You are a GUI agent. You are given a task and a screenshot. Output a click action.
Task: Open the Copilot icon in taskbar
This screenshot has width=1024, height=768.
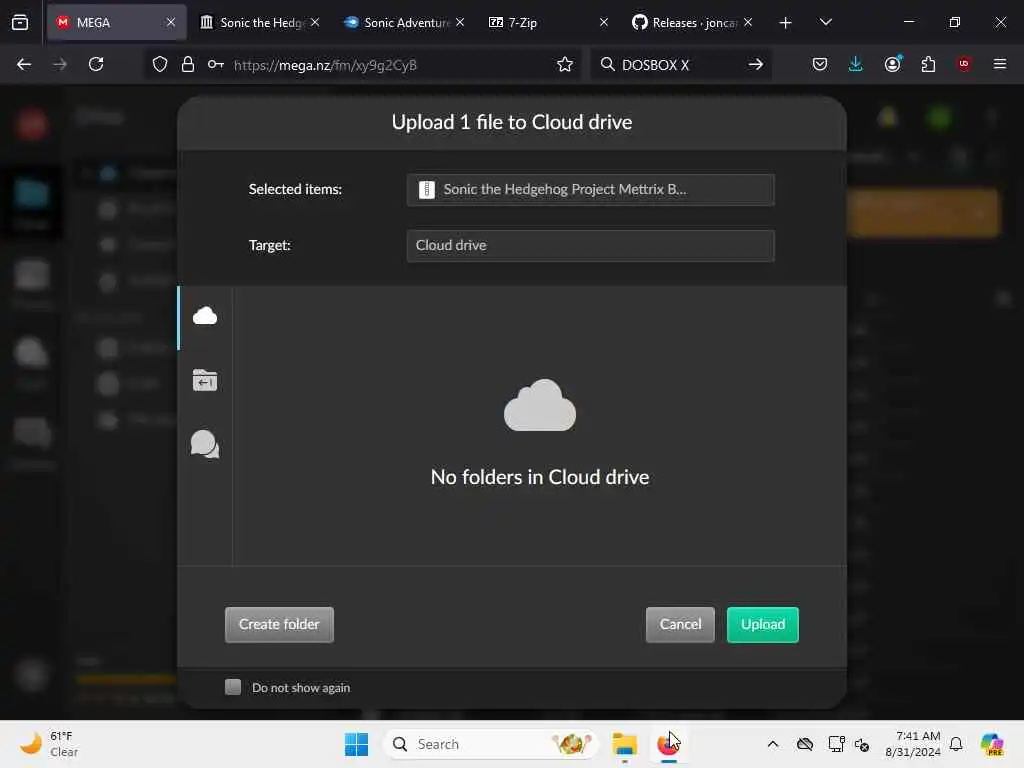click(x=992, y=744)
